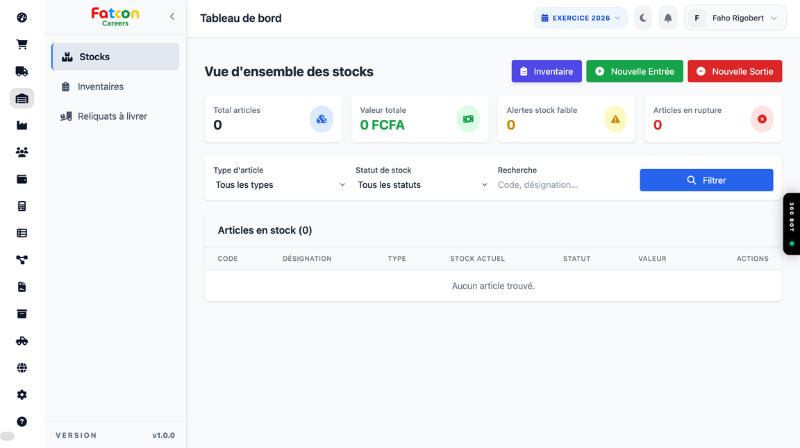
Task: Open the people group module icon
Action: pos(22,152)
